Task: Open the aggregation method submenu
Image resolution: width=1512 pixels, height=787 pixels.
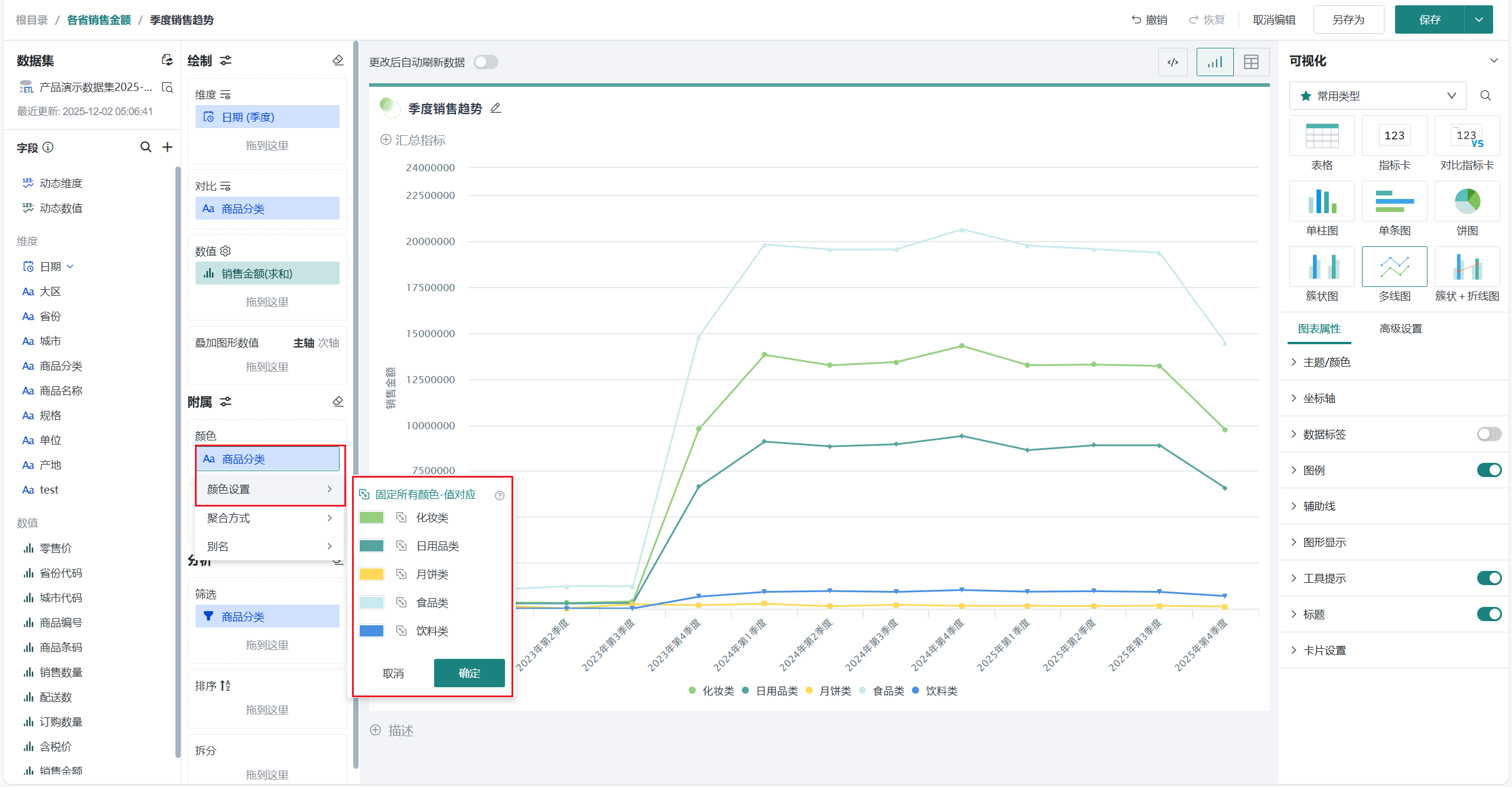Action: click(269, 518)
